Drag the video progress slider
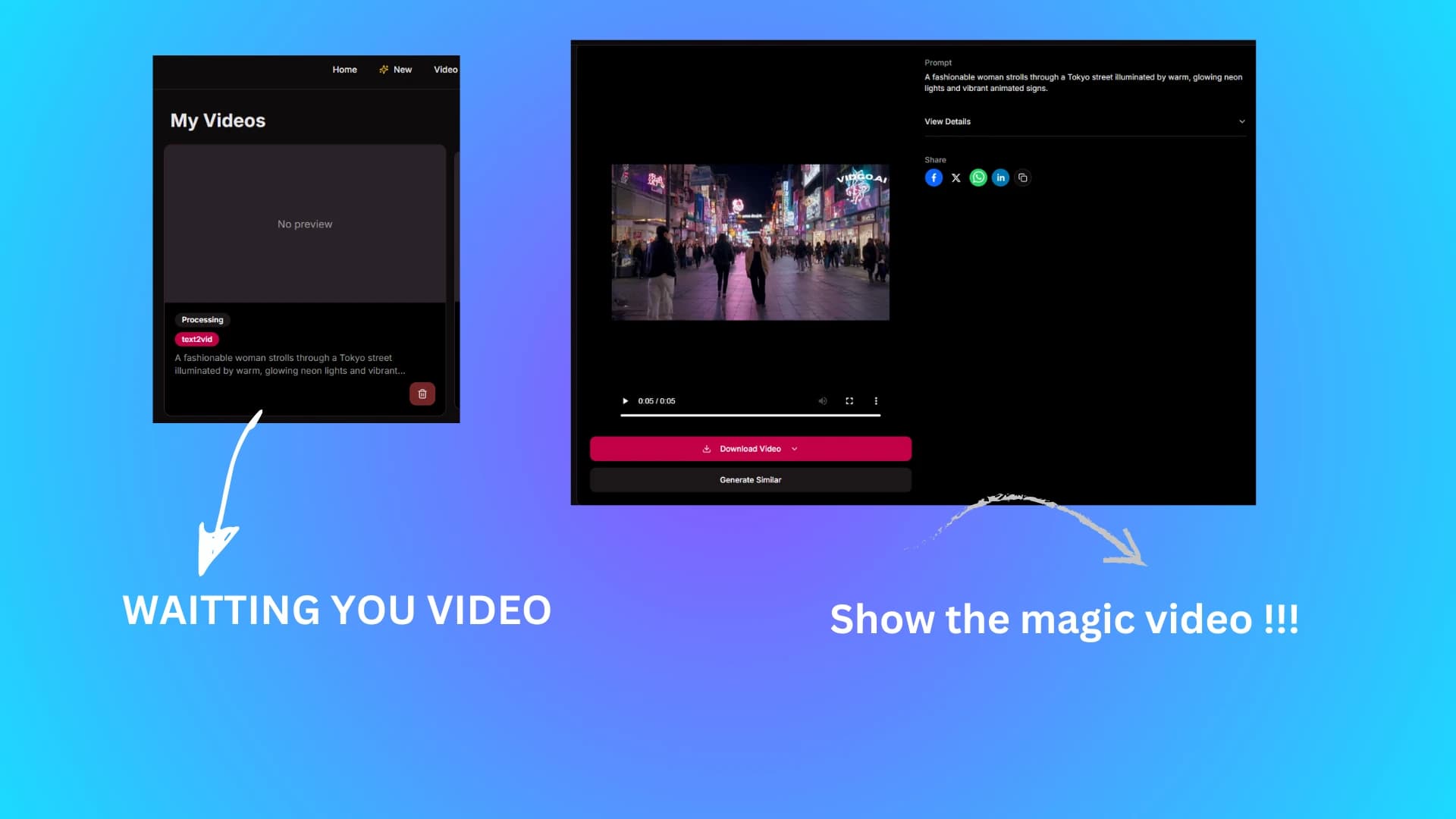This screenshot has height=819, width=1456. [749, 415]
